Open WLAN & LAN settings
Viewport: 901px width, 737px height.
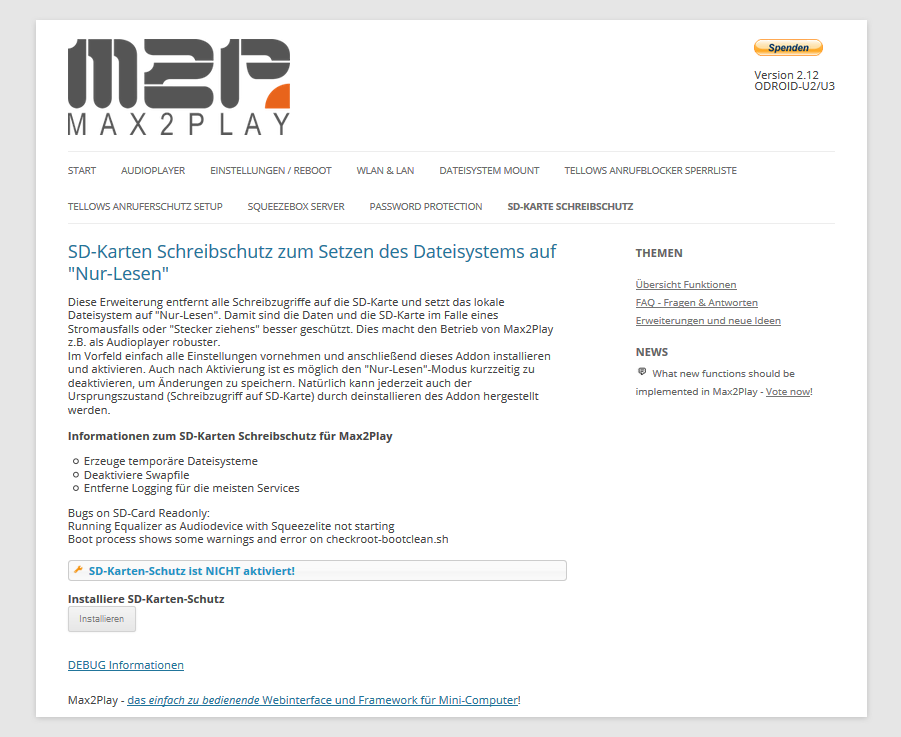point(385,171)
